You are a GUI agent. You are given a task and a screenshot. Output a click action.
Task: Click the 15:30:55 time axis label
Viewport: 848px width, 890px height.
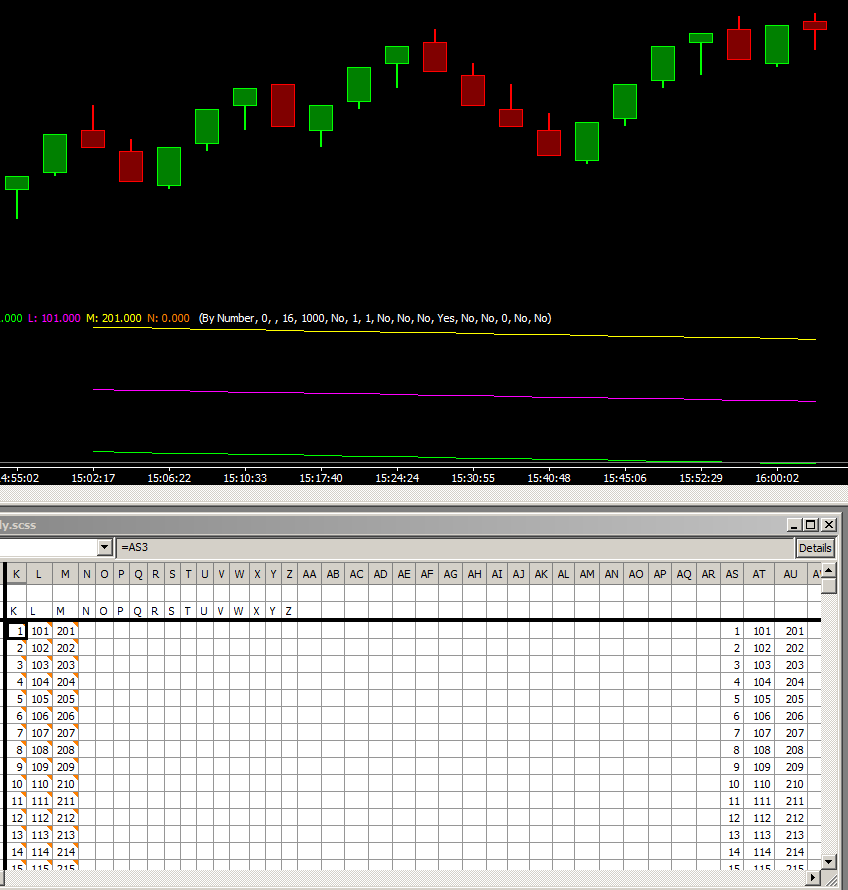click(473, 478)
